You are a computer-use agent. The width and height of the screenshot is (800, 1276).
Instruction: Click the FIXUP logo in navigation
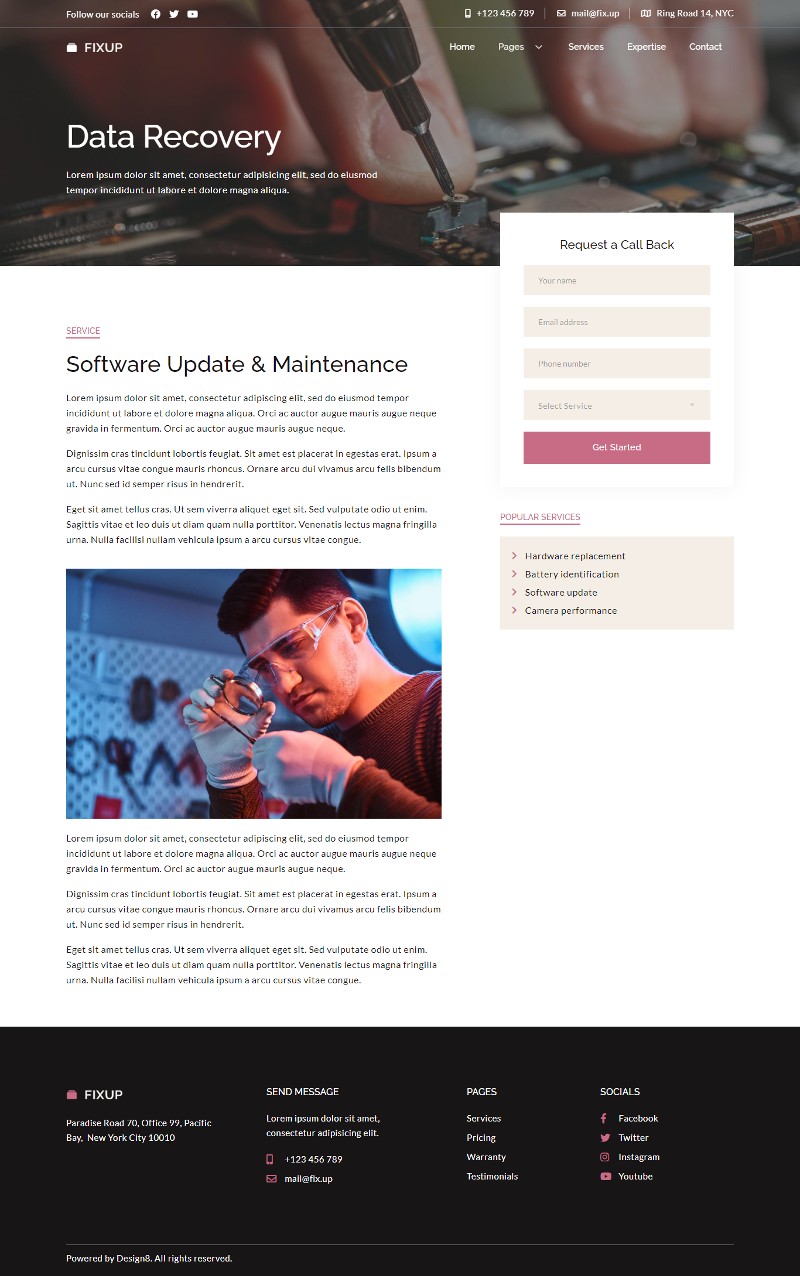tap(94, 47)
